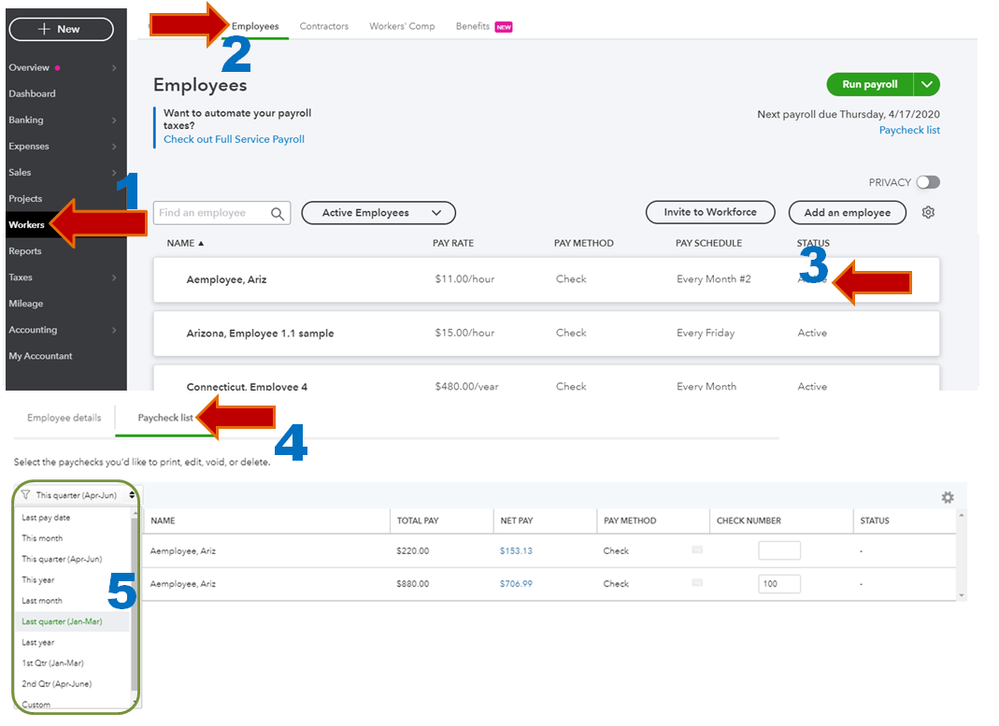The height and width of the screenshot is (726, 999).
Task: Click the date filter dropdown list scrollbar
Action: tap(134, 605)
